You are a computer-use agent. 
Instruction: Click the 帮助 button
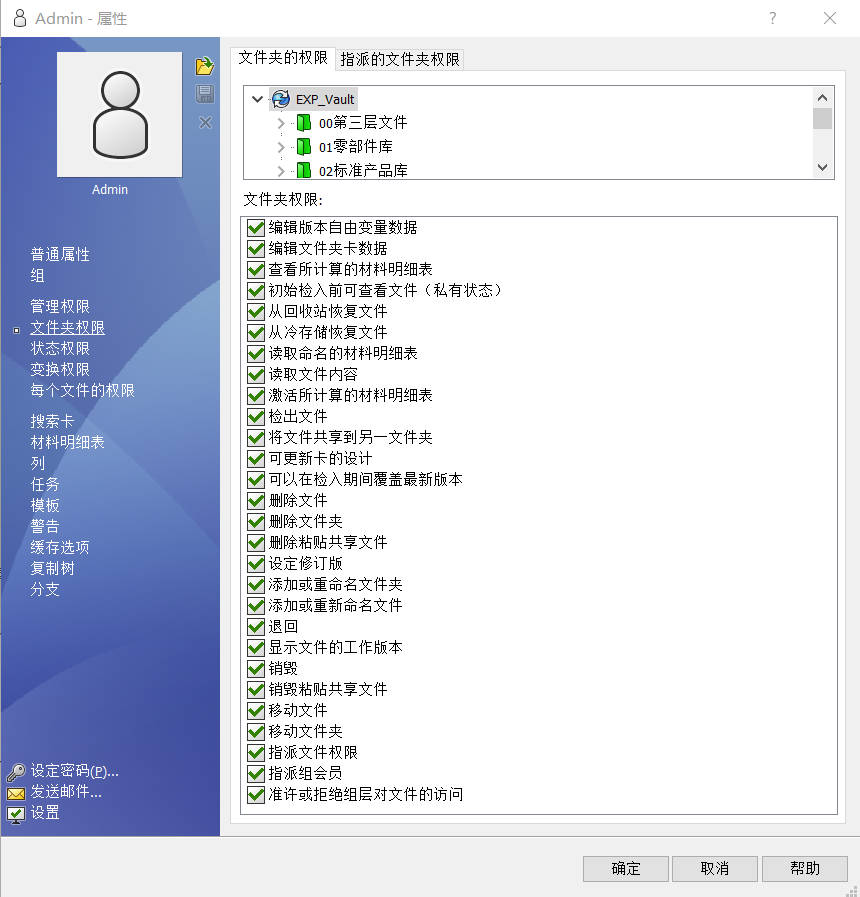point(804,869)
